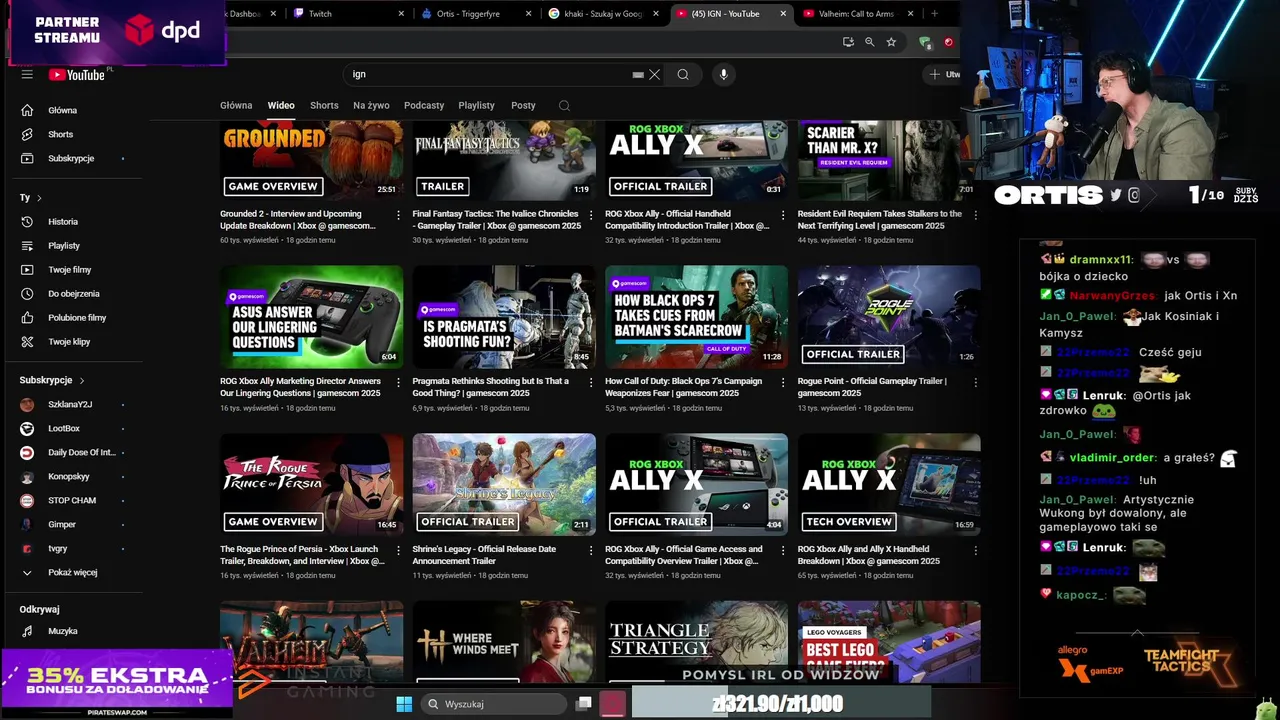Open STOP CHAM subscription channel
The image size is (1280, 720).
tap(70, 500)
